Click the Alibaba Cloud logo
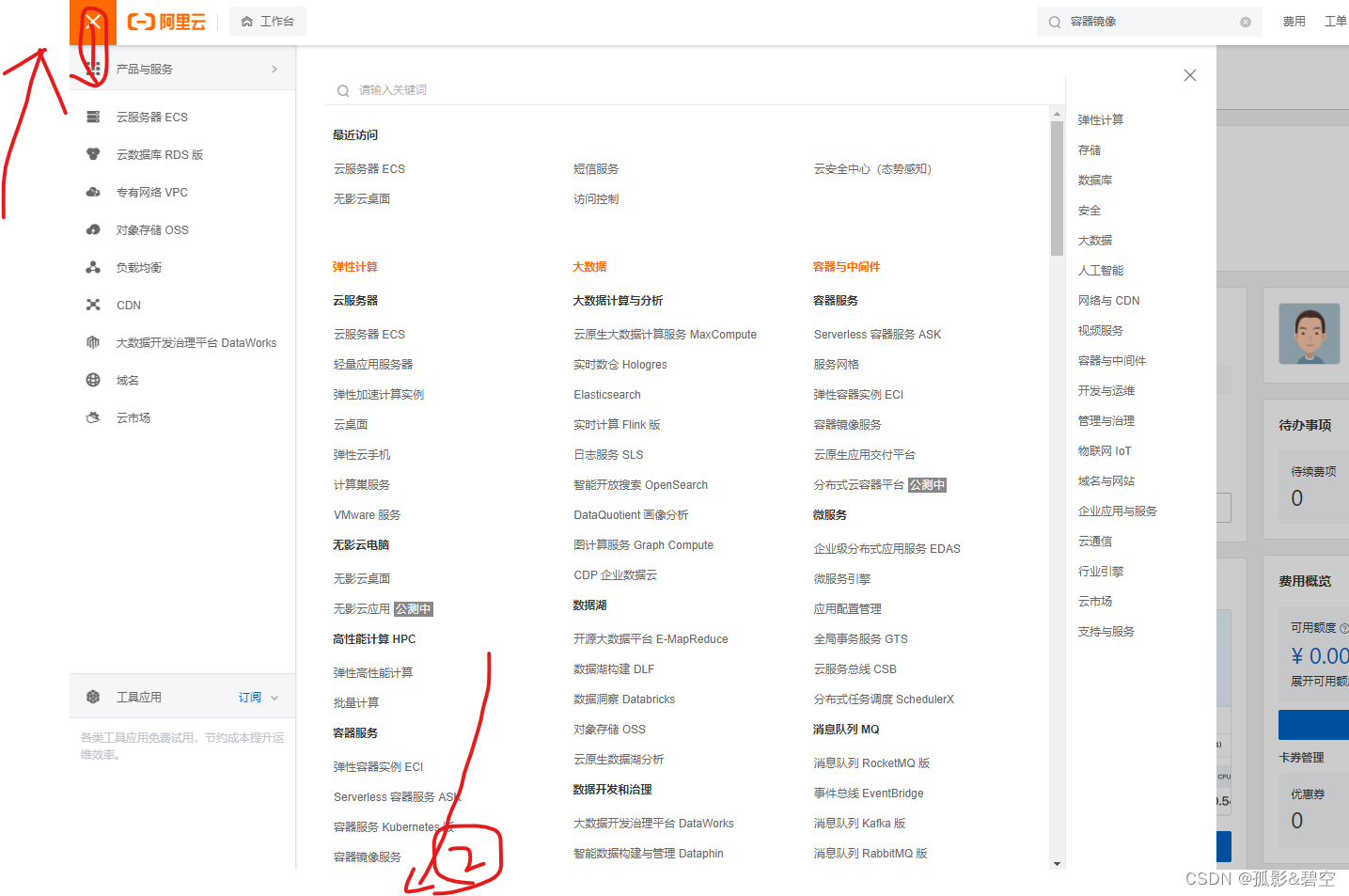Image resolution: width=1349 pixels, height=896 pixels. (166, 22)
